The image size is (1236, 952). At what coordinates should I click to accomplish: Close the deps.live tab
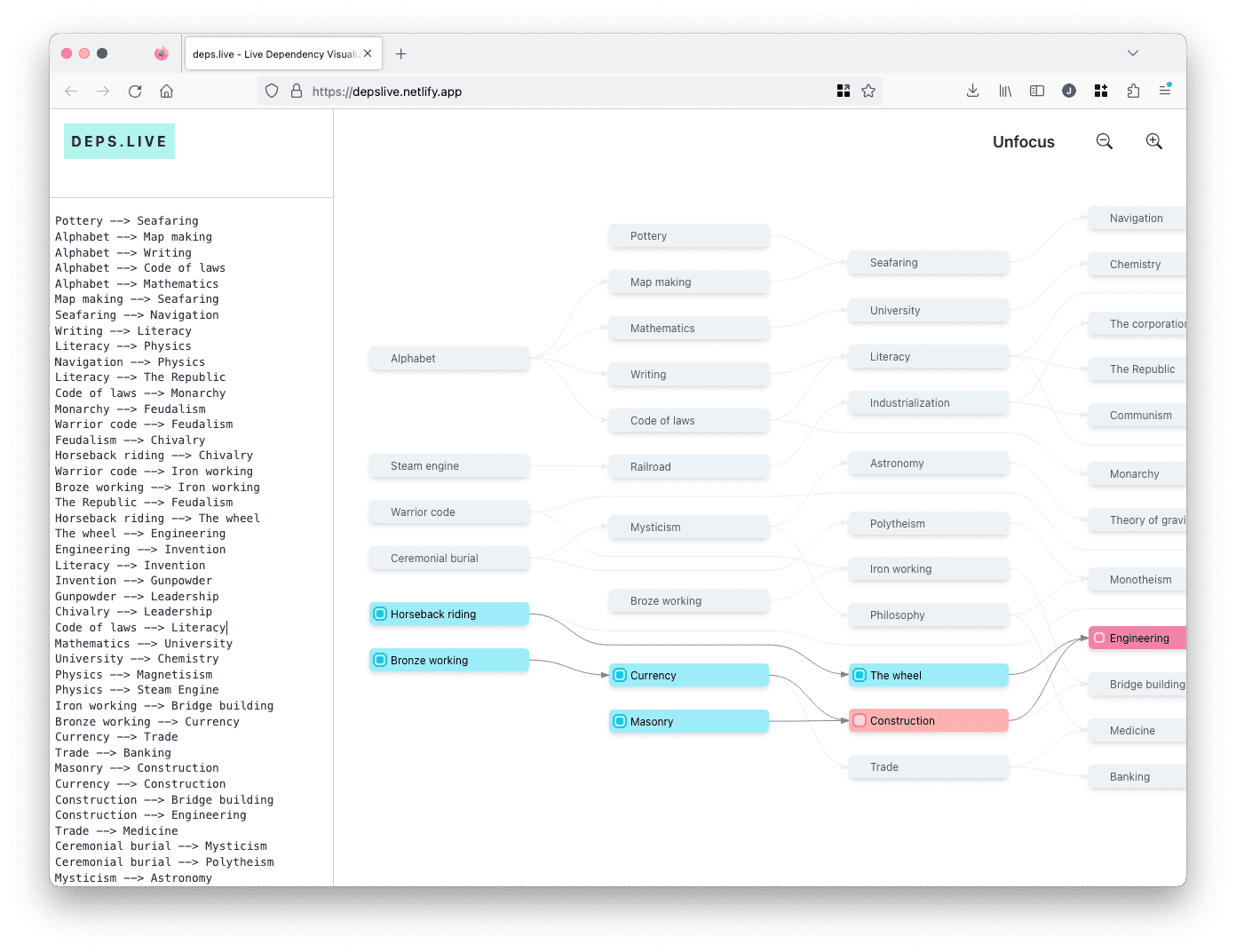pyautogui.click(x=368, y=53)
